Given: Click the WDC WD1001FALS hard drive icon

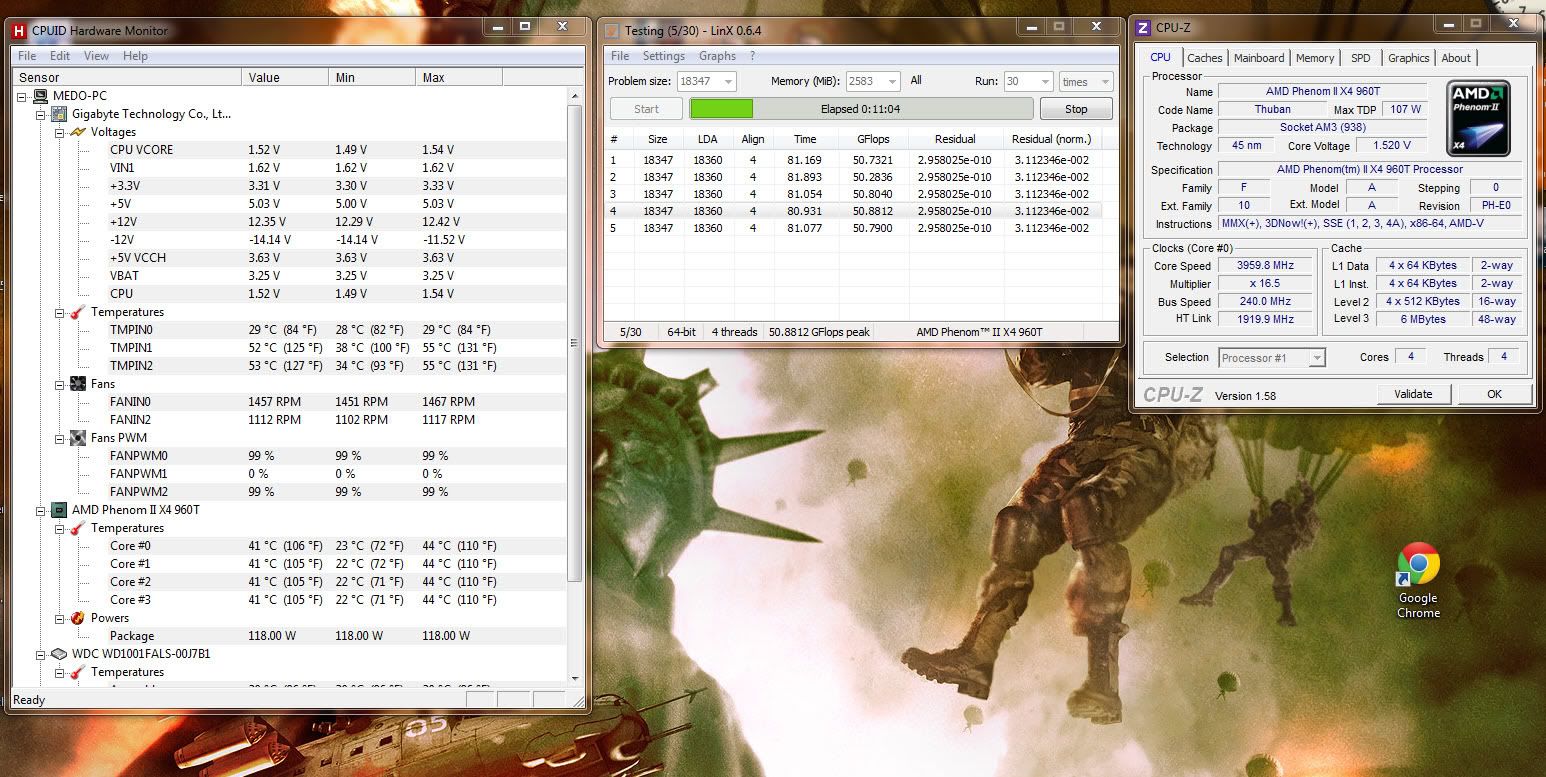Looking at the screenshot, I should point(58,654).
